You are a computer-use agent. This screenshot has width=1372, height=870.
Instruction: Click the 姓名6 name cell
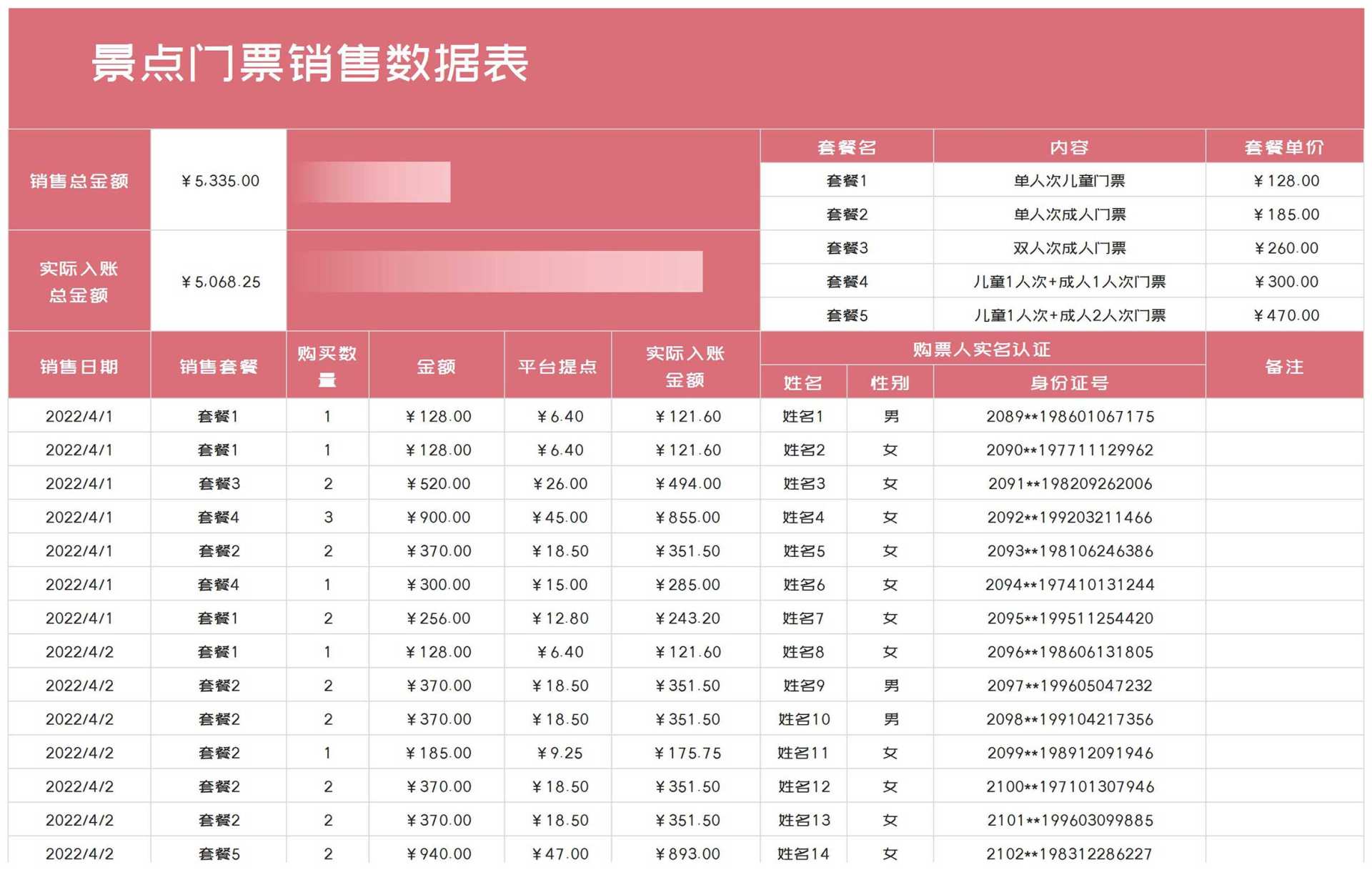click(x=803, y=583)
